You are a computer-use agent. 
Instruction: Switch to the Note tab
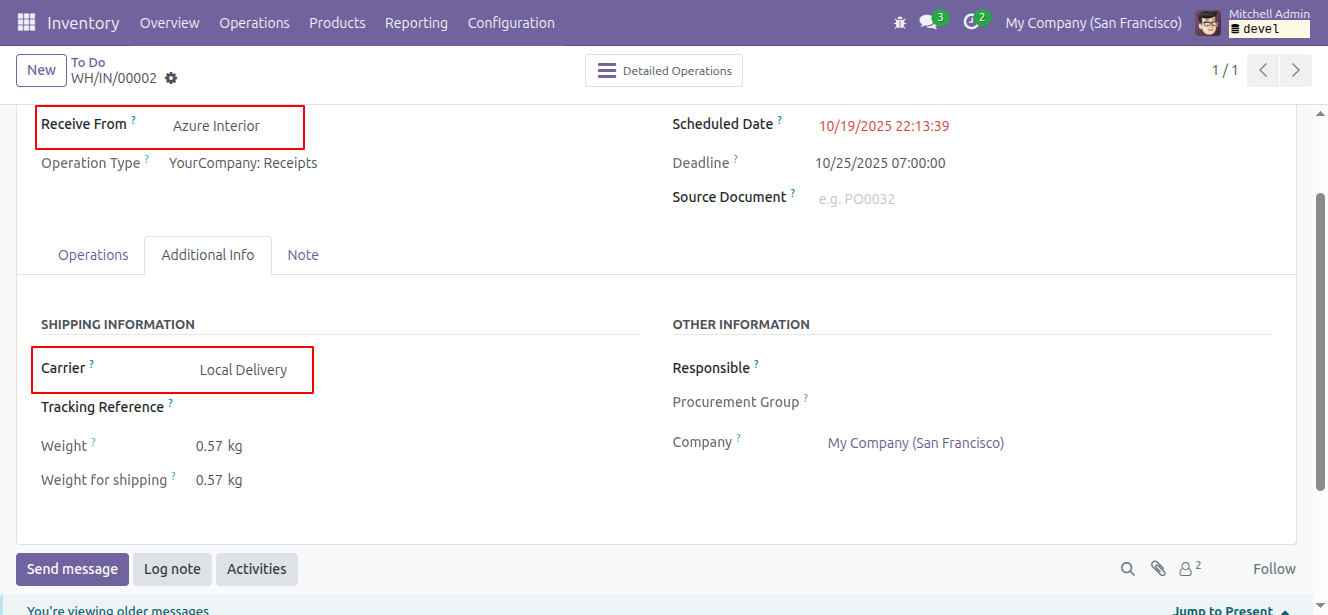[x=303, y=255]
